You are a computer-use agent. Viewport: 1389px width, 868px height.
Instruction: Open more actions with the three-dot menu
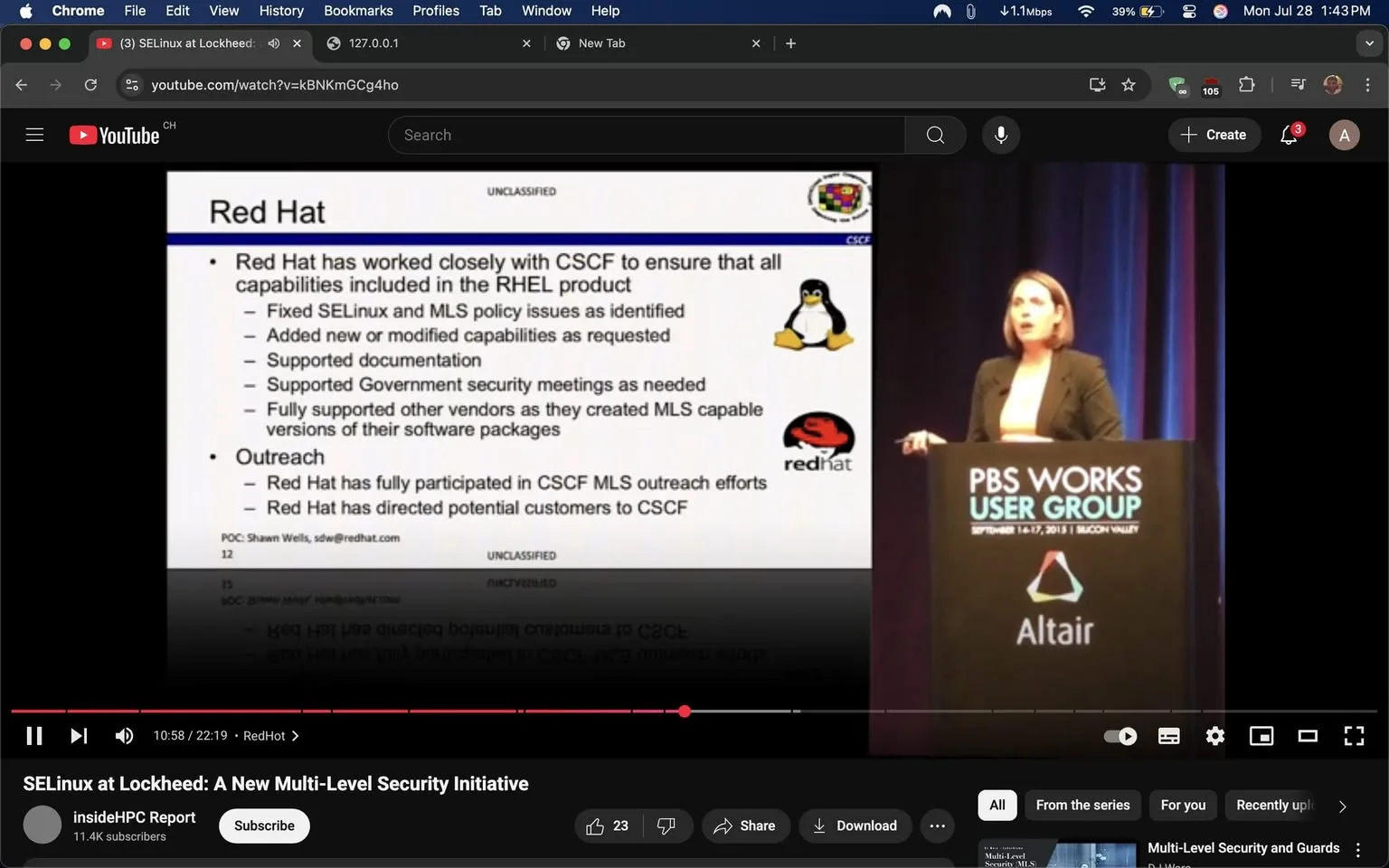[937, 826]
